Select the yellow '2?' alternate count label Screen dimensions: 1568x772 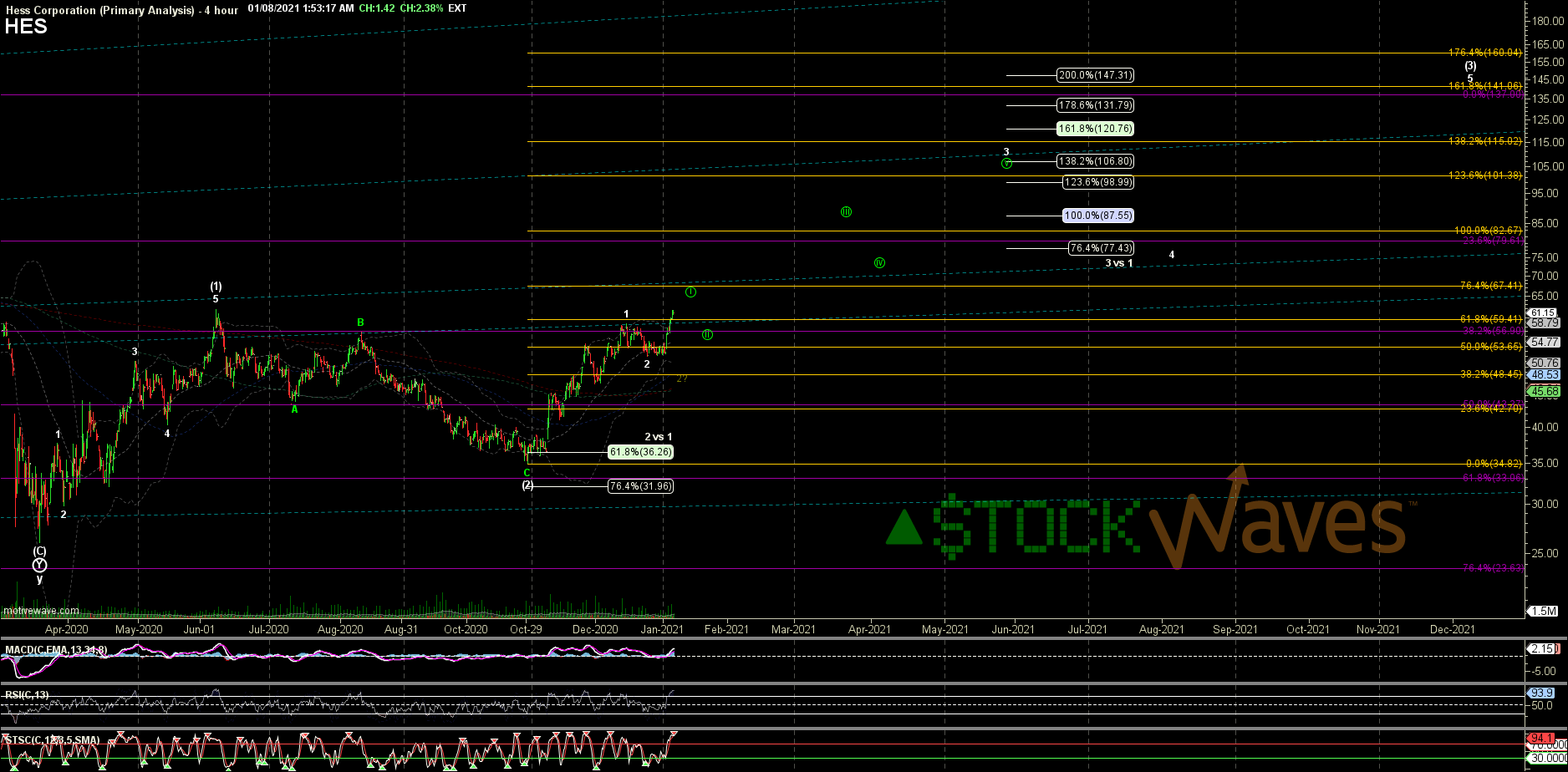[682, 378]
